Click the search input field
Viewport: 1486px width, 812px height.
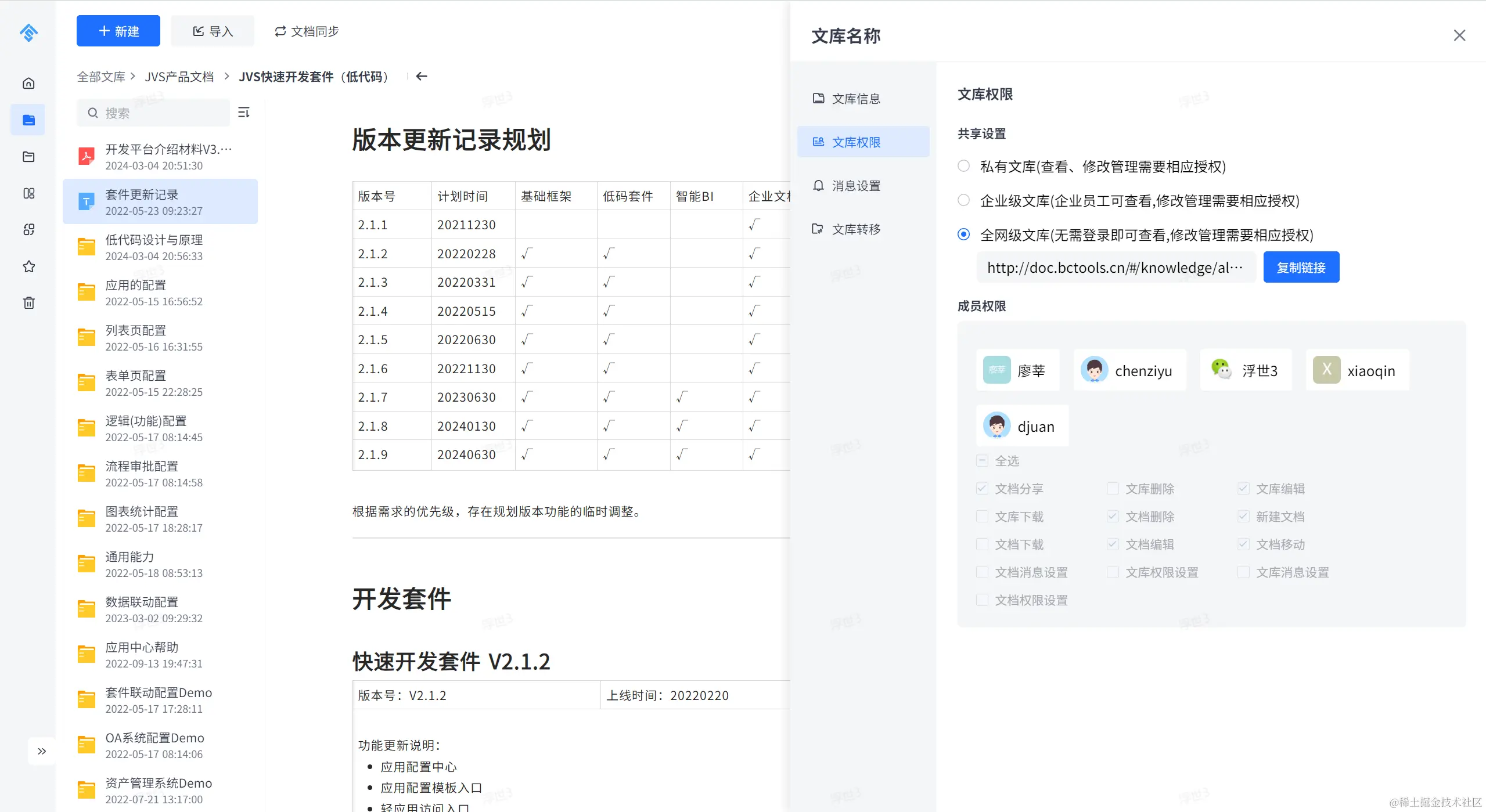(x=163, y=113)
